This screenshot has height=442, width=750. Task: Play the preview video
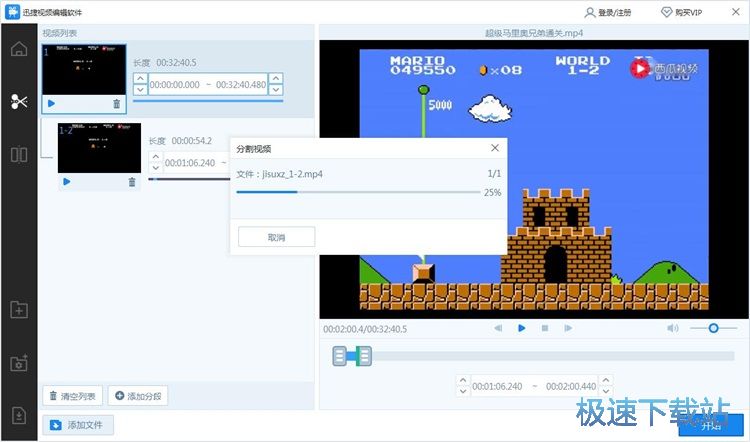(521, 328)
